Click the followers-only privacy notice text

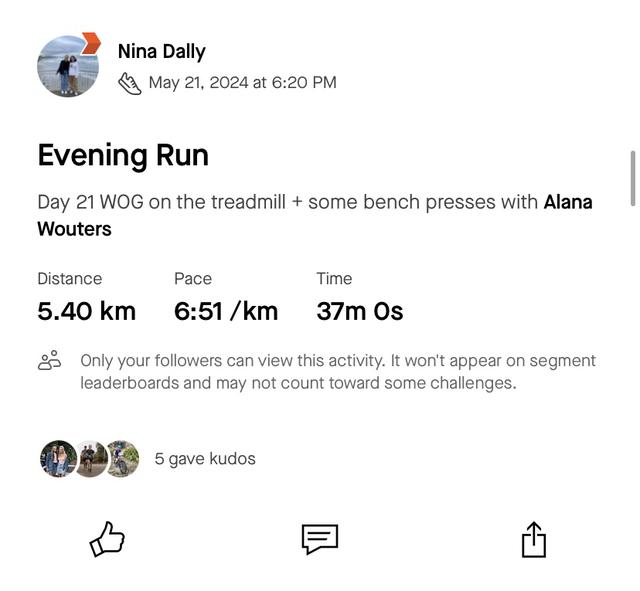click(338, 371)
